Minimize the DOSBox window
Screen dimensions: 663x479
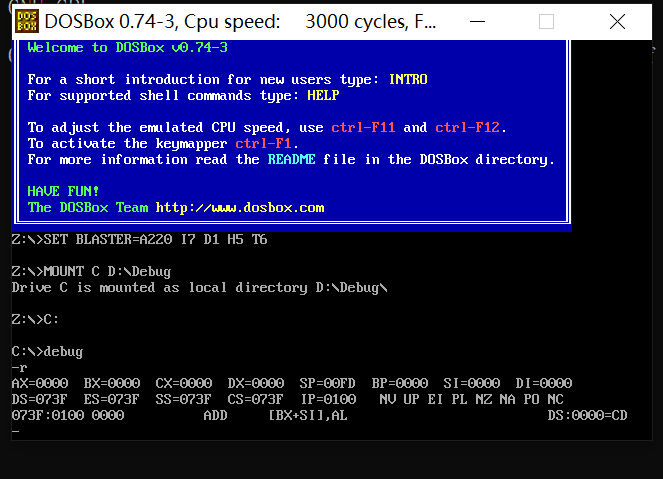[x=477, y=22]
